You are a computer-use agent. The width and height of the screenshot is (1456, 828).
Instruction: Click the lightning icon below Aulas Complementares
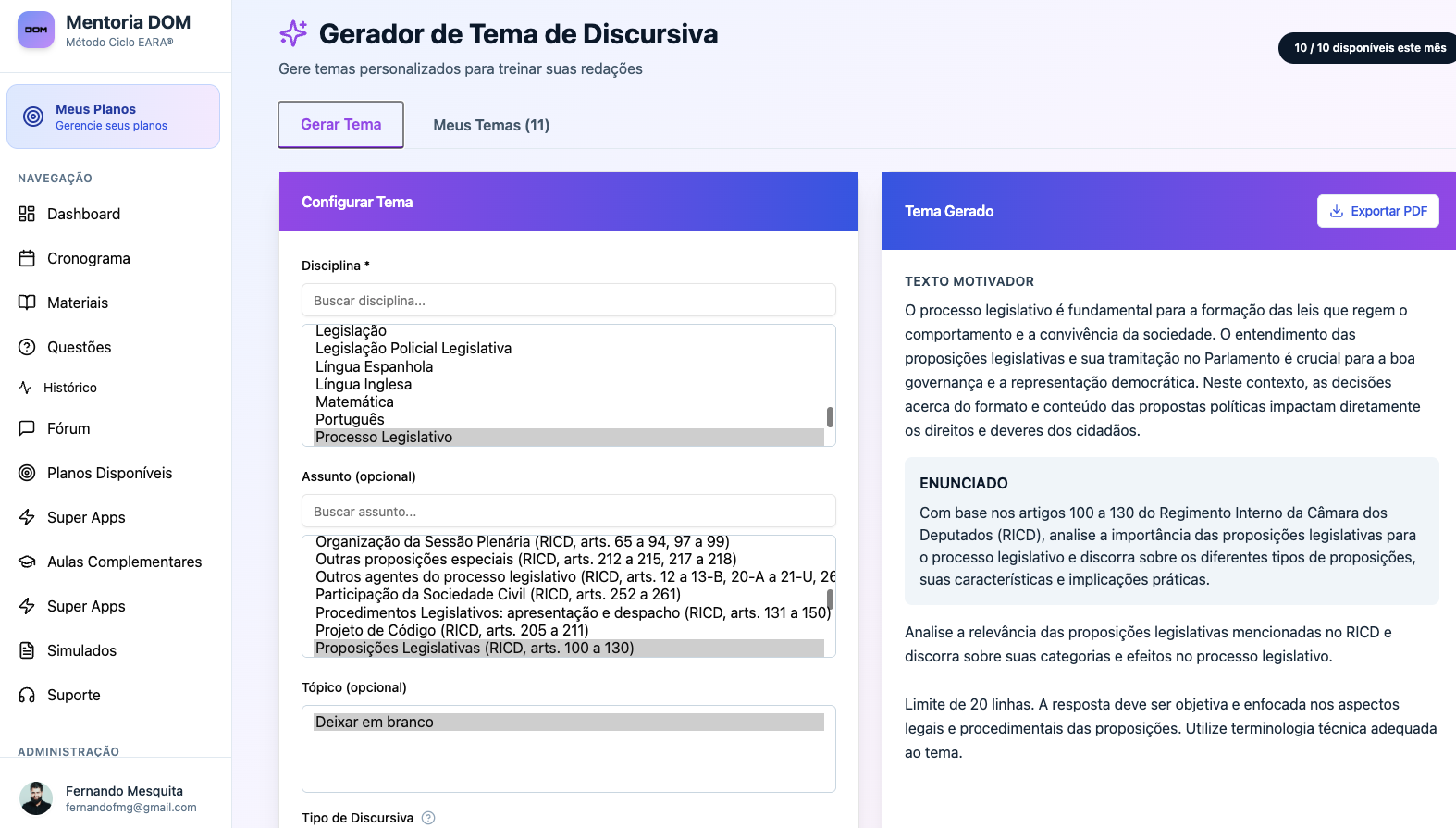click(x=27, y=606)
